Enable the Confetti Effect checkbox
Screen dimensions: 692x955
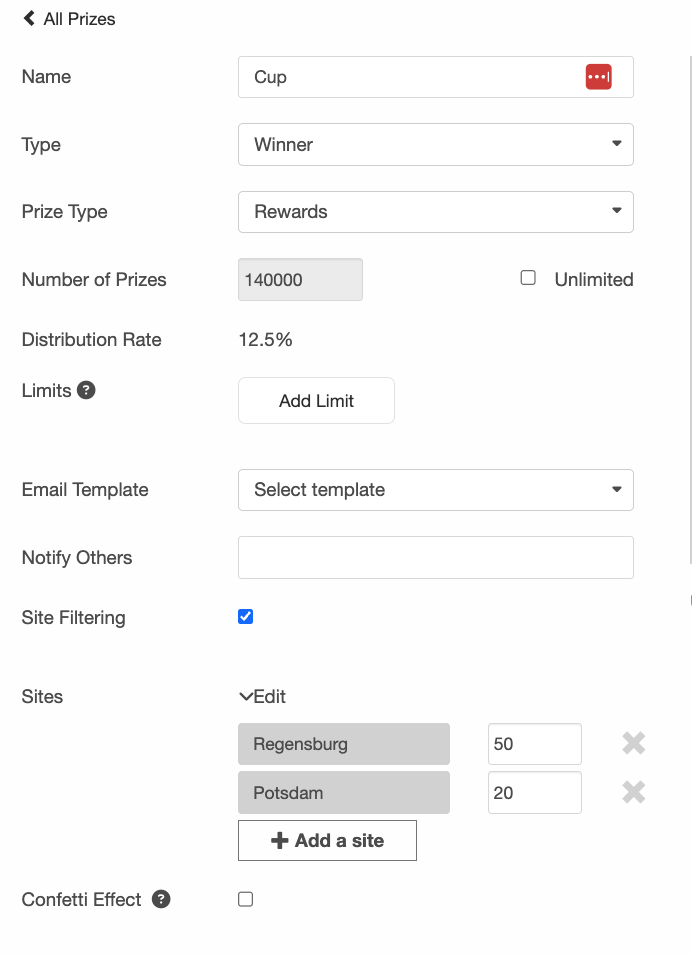pyautogui.click(x=246, y=899)
